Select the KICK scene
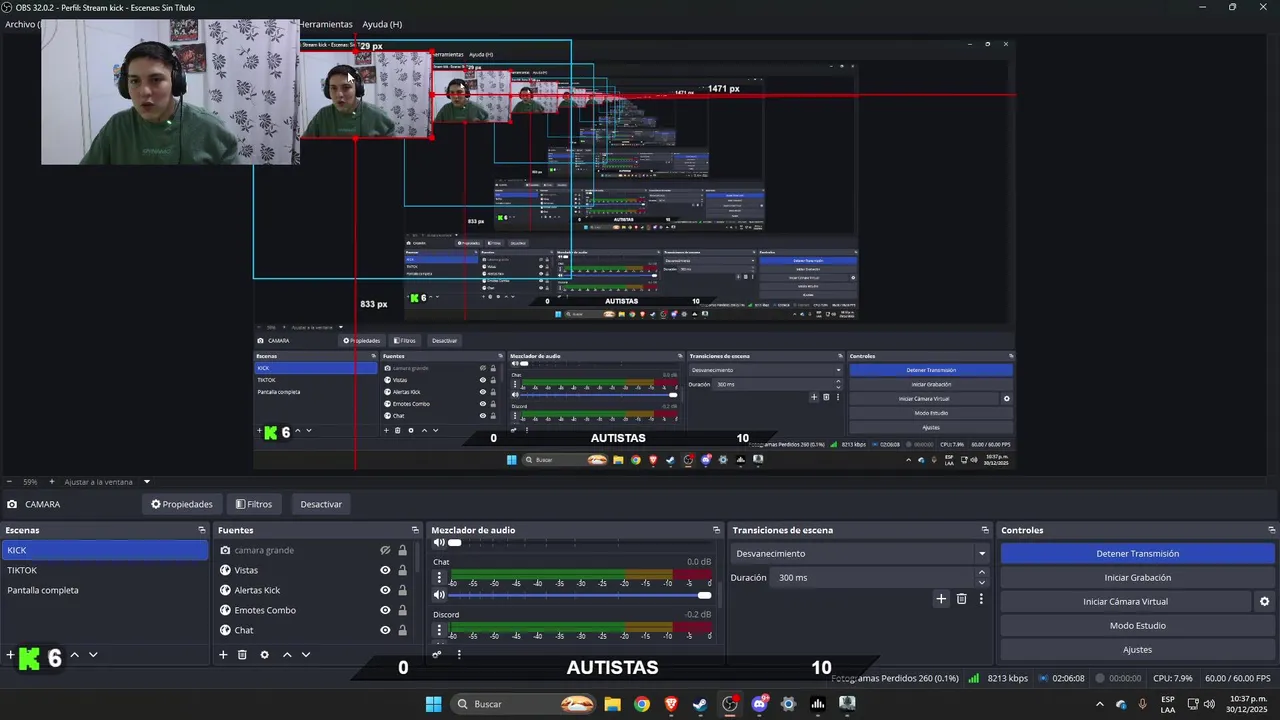 105,550
